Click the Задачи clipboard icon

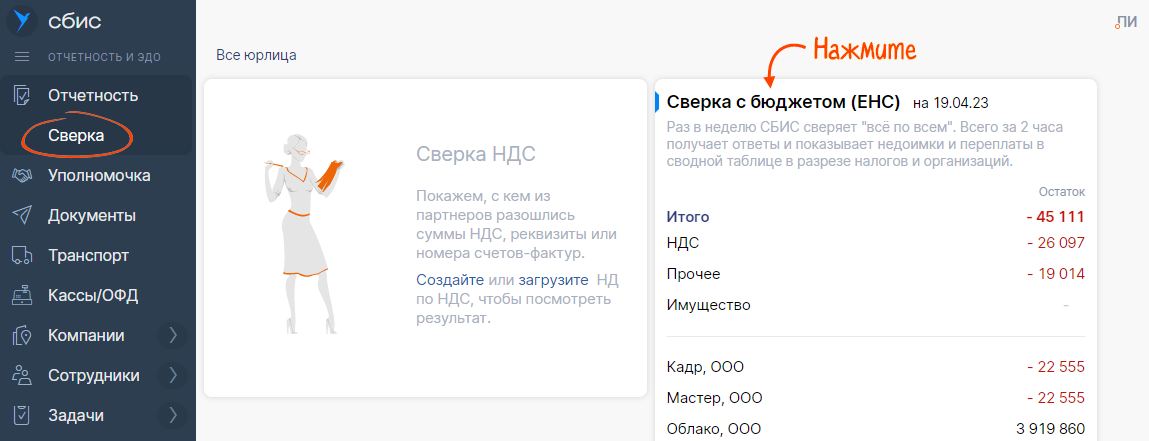22,415
